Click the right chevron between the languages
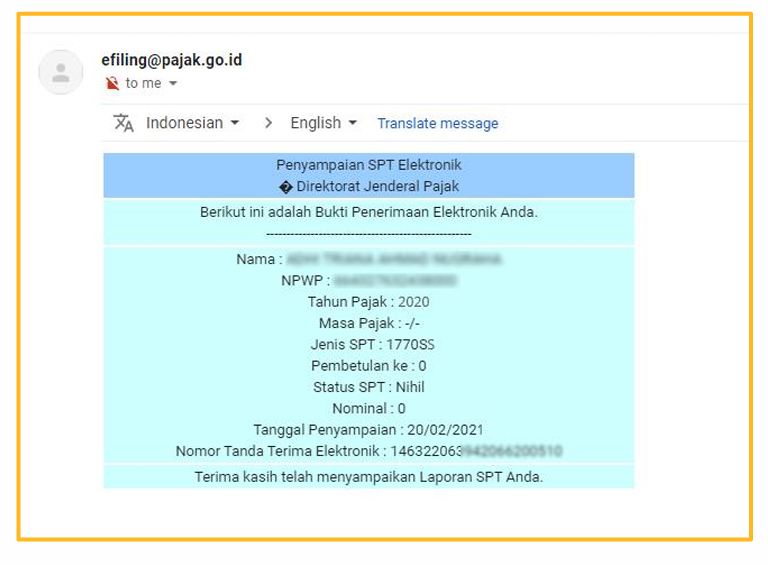The height and width of the screenshot is (565, 768). [268, 123]
